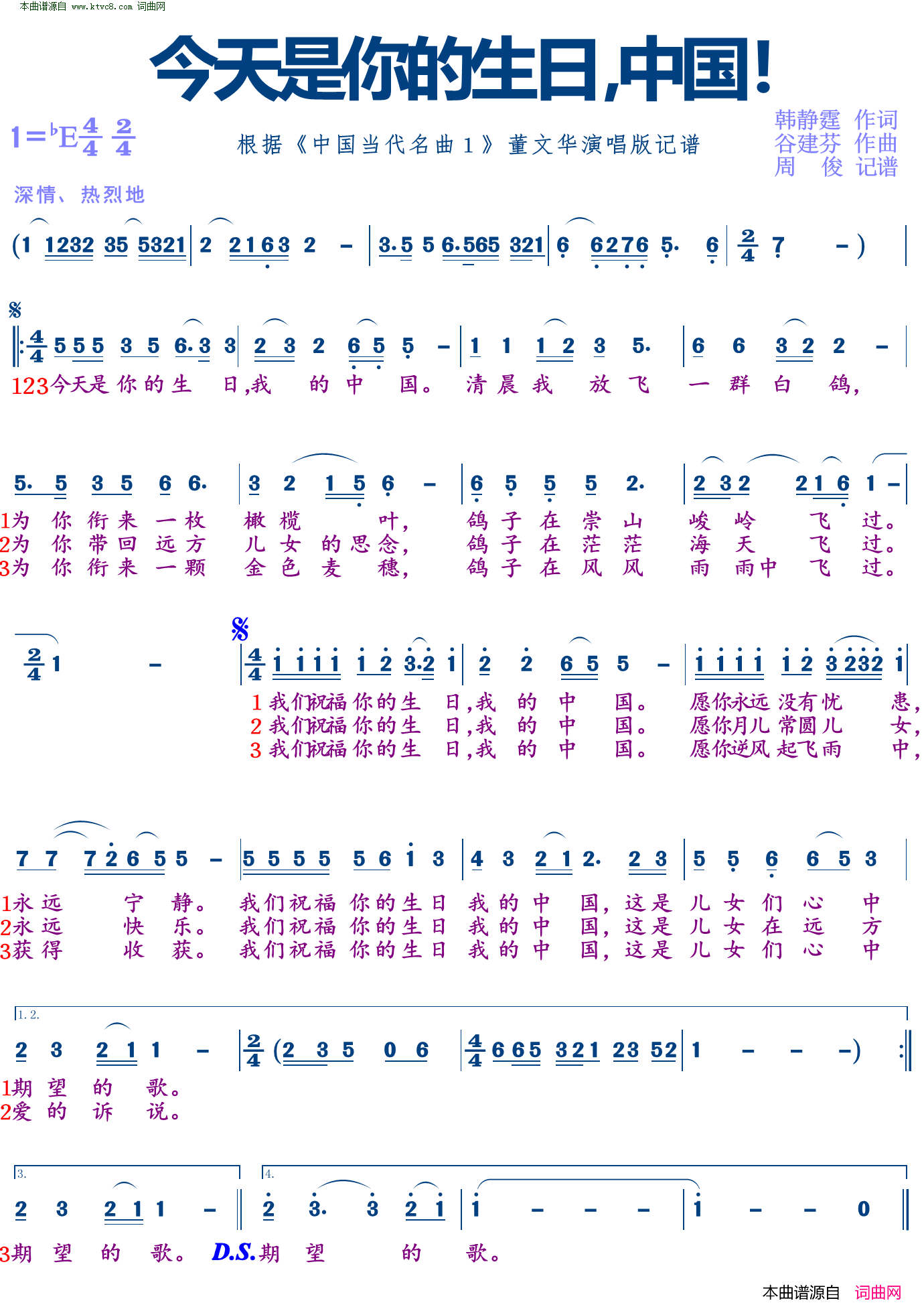The height and width of the screenshot is (1309, 924).
Task: Click the lyric 鸽子在风风雨雨中飞过
Action: (x=682, y=567)
